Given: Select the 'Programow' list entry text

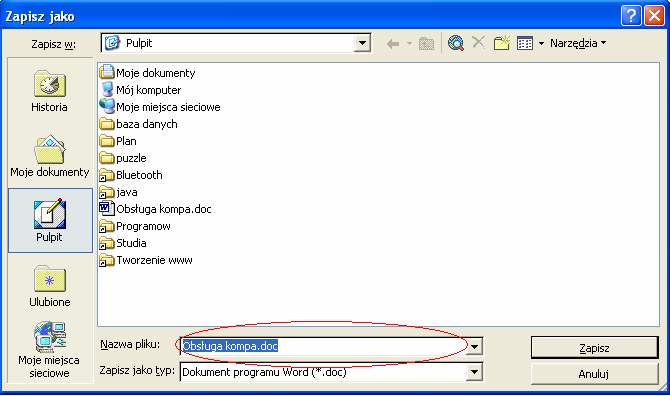Looking at the screenshot, I should (x=143, y=226).
